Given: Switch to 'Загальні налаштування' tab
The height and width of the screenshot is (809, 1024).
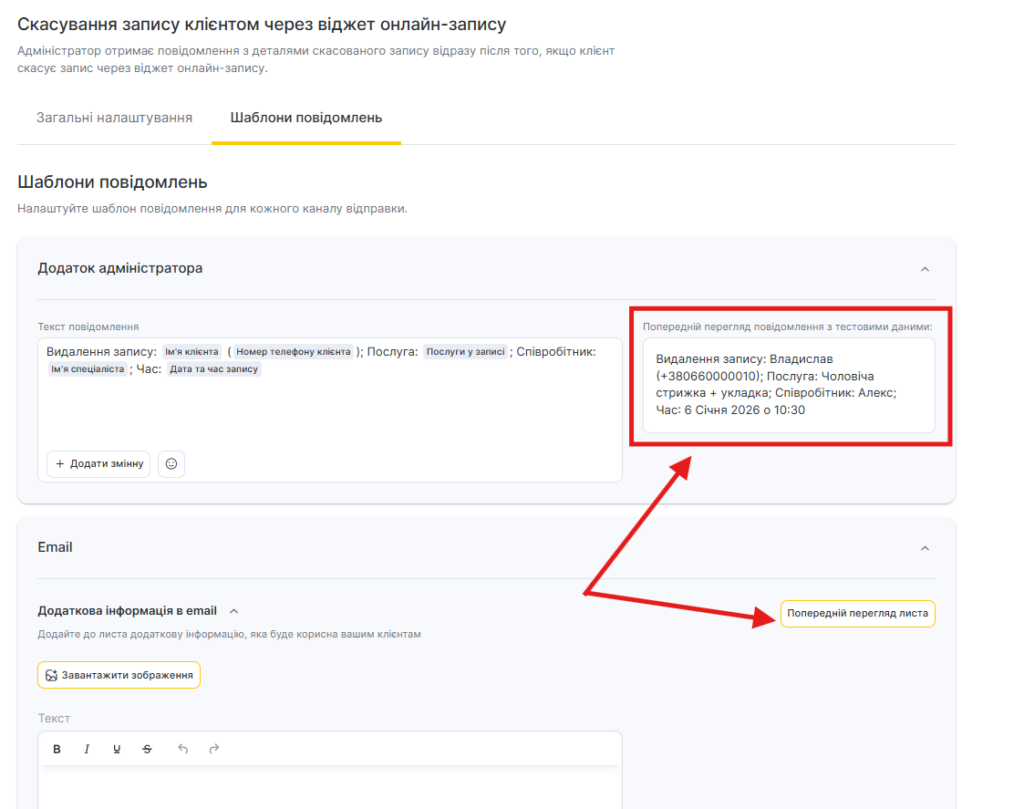Looking at the screenshot, I should [x=114, y=118].
